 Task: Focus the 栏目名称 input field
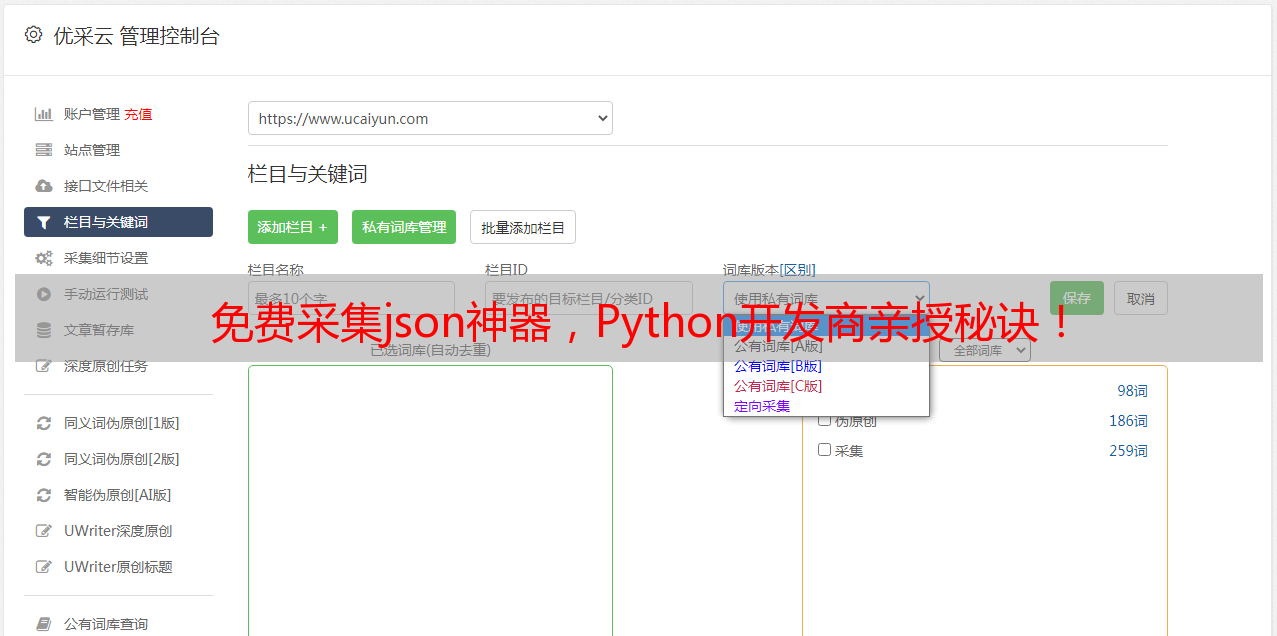(351, 298)
